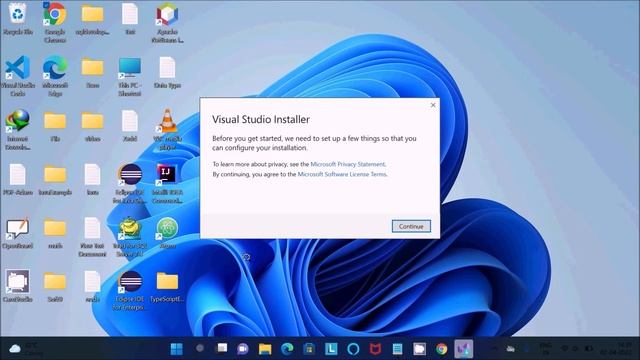Select the Microsoft Edge desktop shortcut
Viewport: 640px width, 360px height.
coord(55,76)
